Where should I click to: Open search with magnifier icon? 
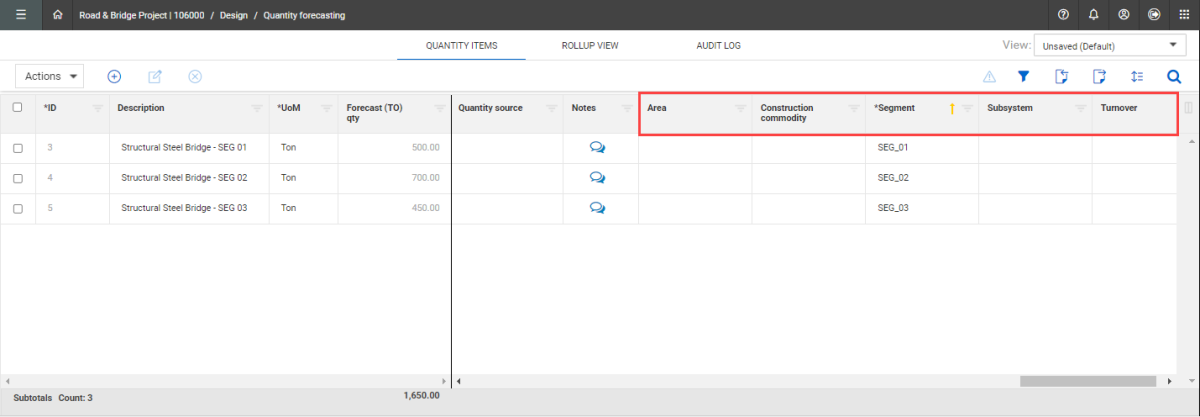(x=1174, y=76)
